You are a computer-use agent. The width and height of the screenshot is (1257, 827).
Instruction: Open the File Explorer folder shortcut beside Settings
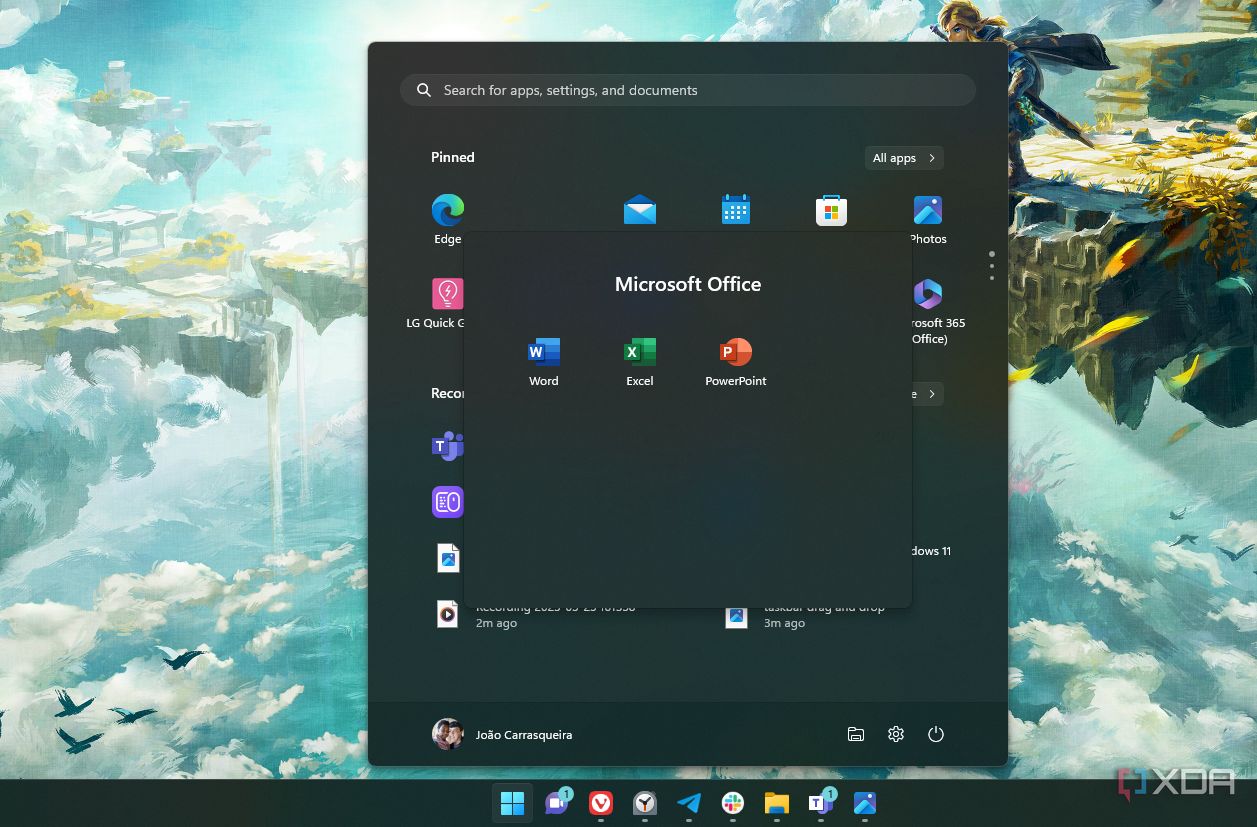pos(856,734)
